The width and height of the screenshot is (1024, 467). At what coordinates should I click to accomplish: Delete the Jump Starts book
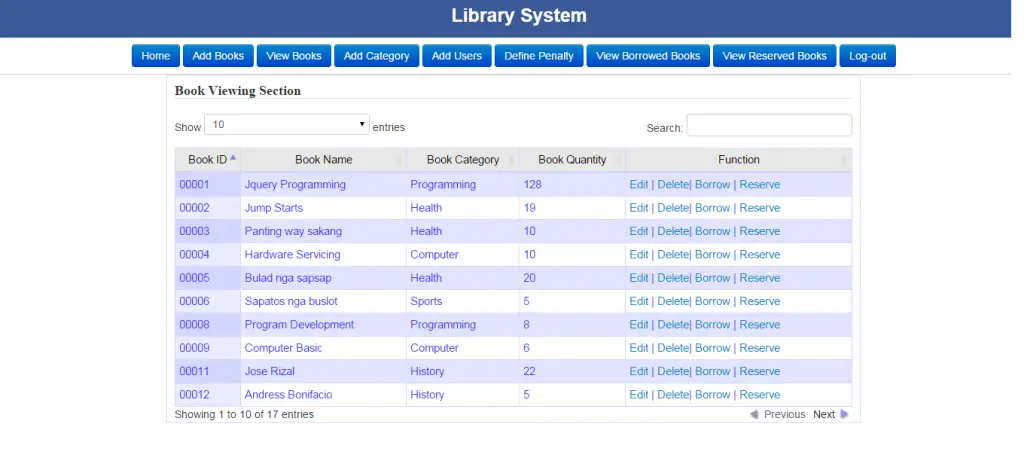672,208
